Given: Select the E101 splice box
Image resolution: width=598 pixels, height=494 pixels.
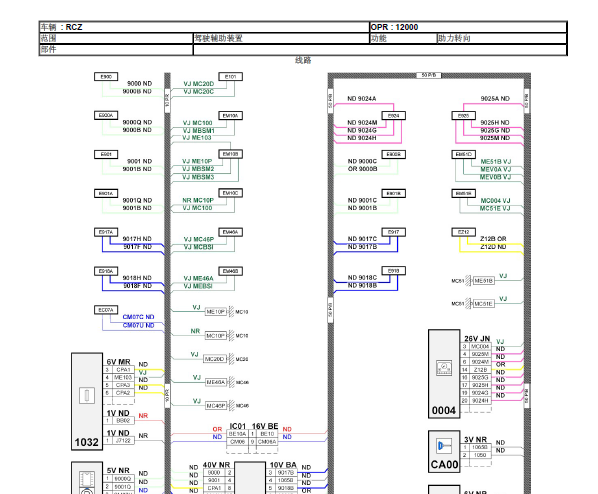Looking at the screenshot, I should tap(230, 77).
